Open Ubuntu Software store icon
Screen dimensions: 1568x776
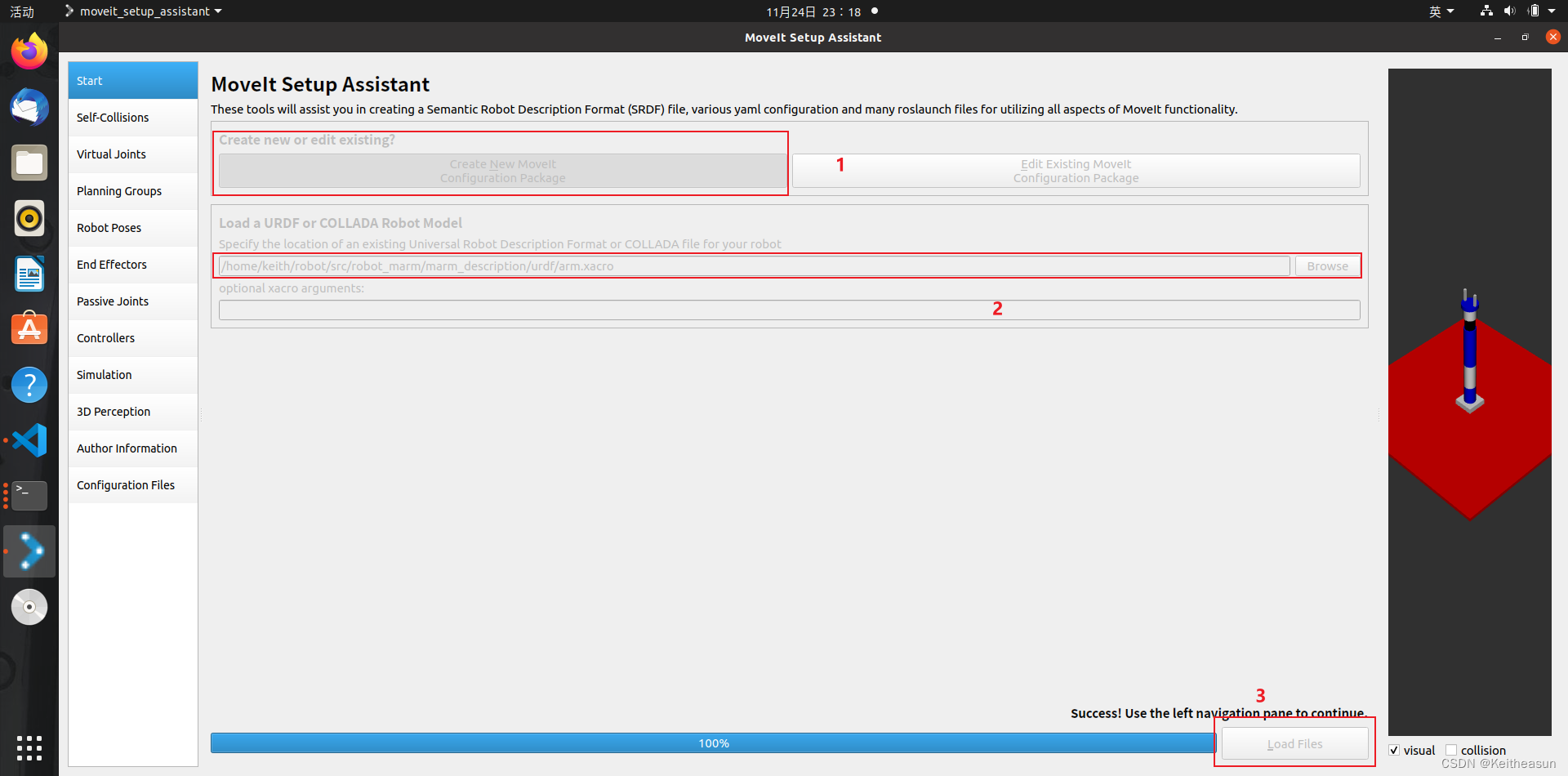click(x=29, y=329)
